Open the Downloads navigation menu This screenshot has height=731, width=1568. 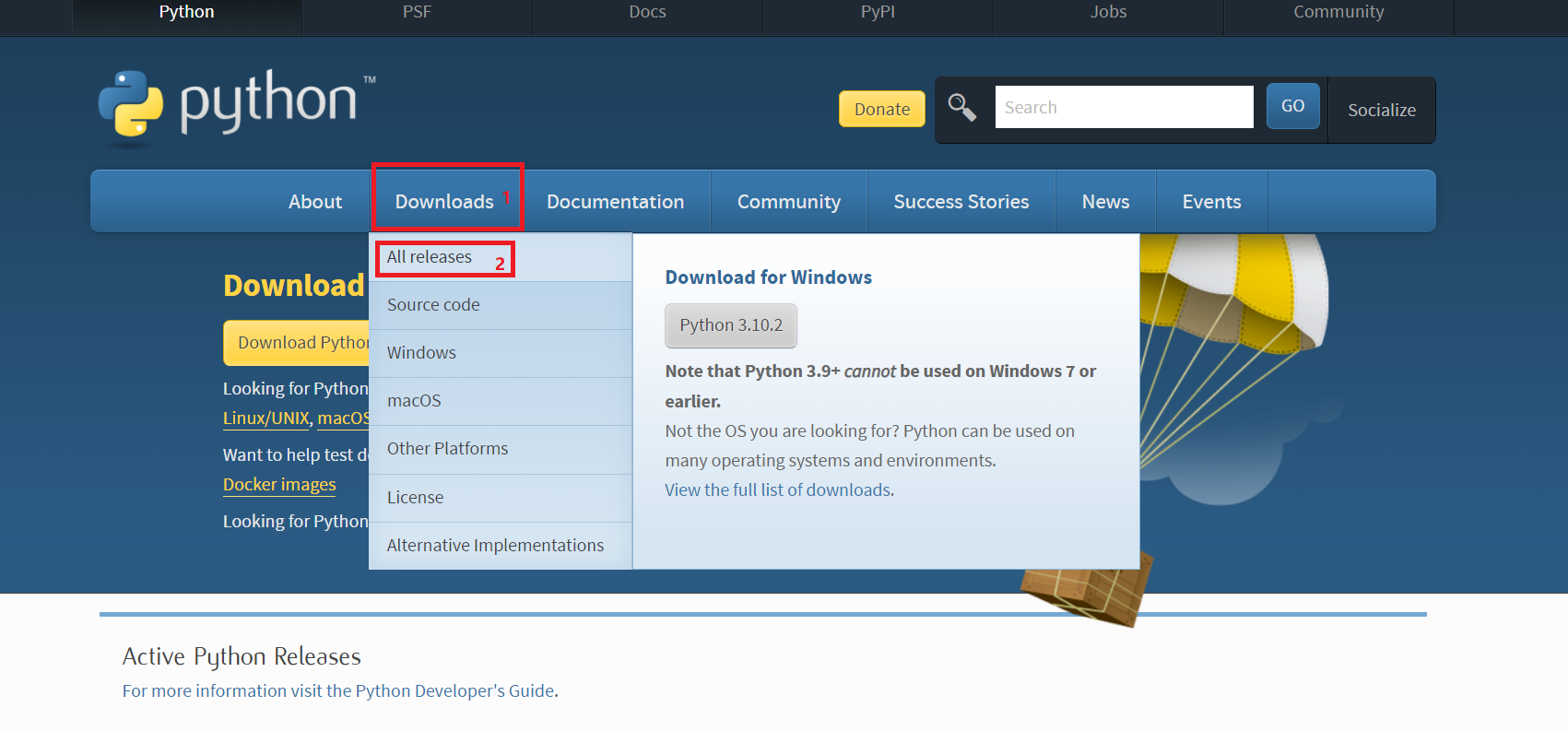coord(445,202)
